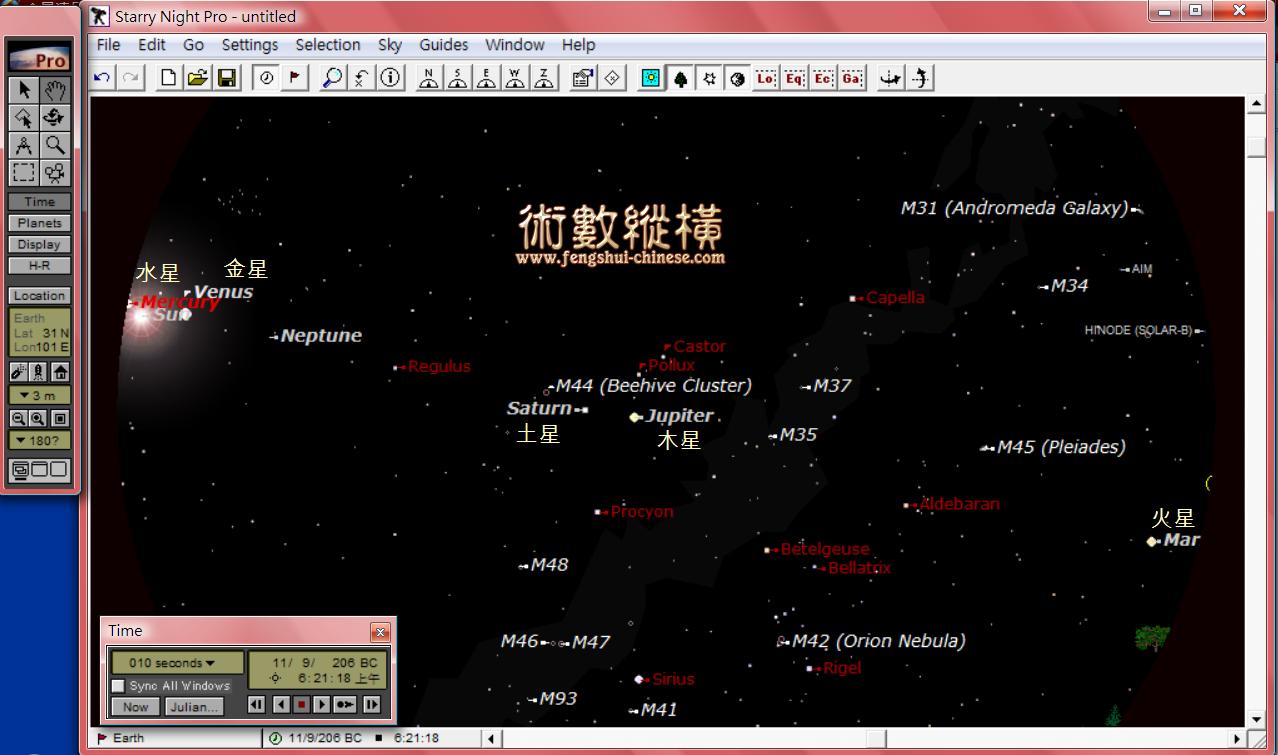Click the info circle icon
The image size is (1278, 755).
[390, 78]
